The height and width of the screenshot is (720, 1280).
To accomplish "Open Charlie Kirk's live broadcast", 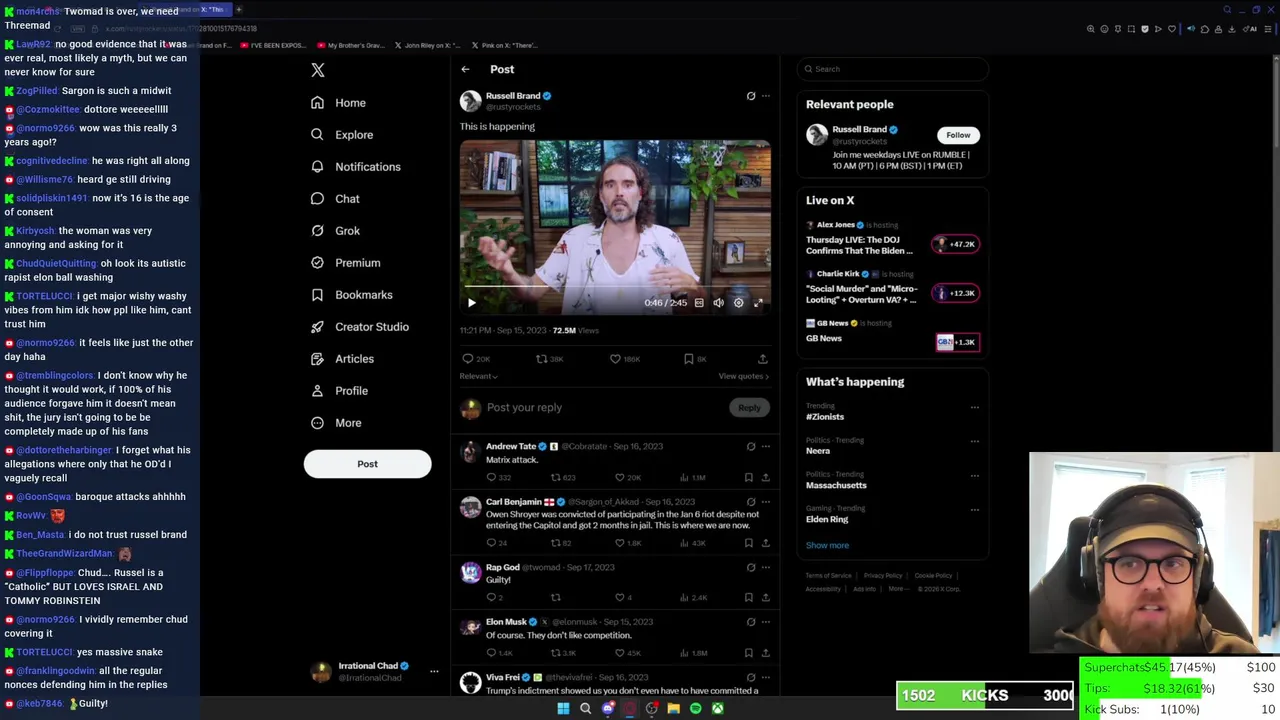I will tap(893, 289).
